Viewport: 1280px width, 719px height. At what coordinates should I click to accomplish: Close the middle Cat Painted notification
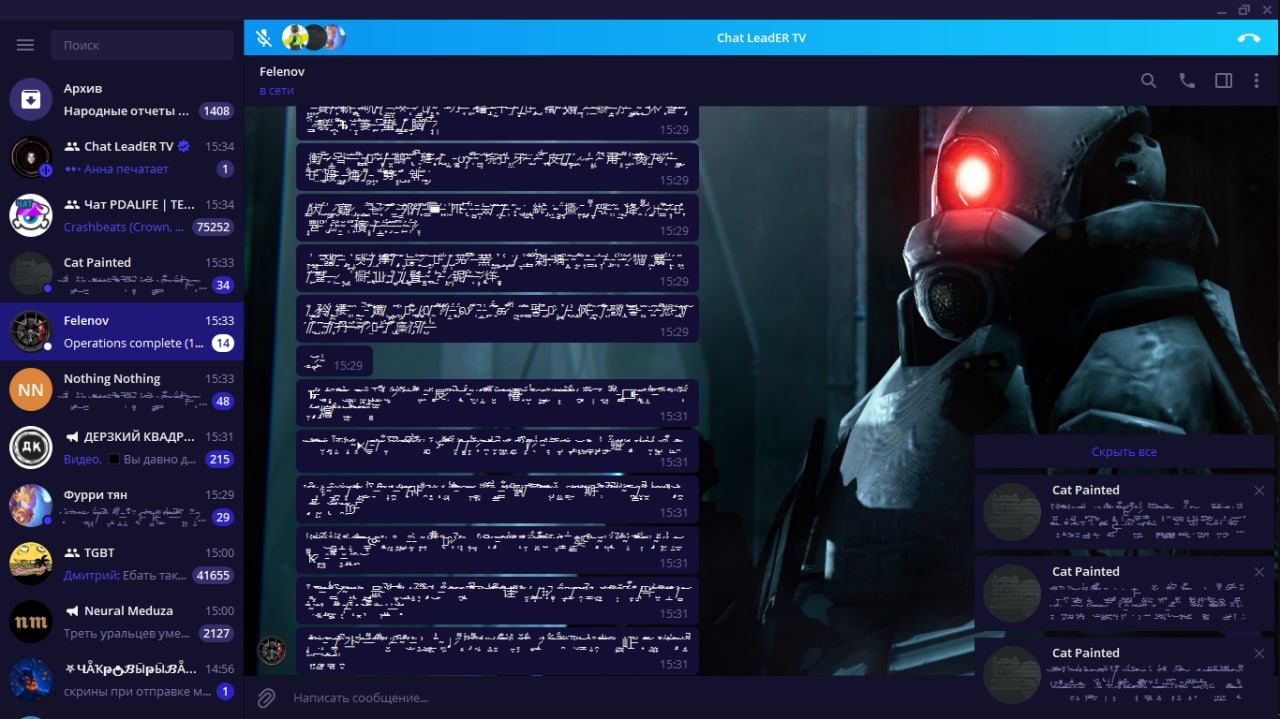[1259, 572]
